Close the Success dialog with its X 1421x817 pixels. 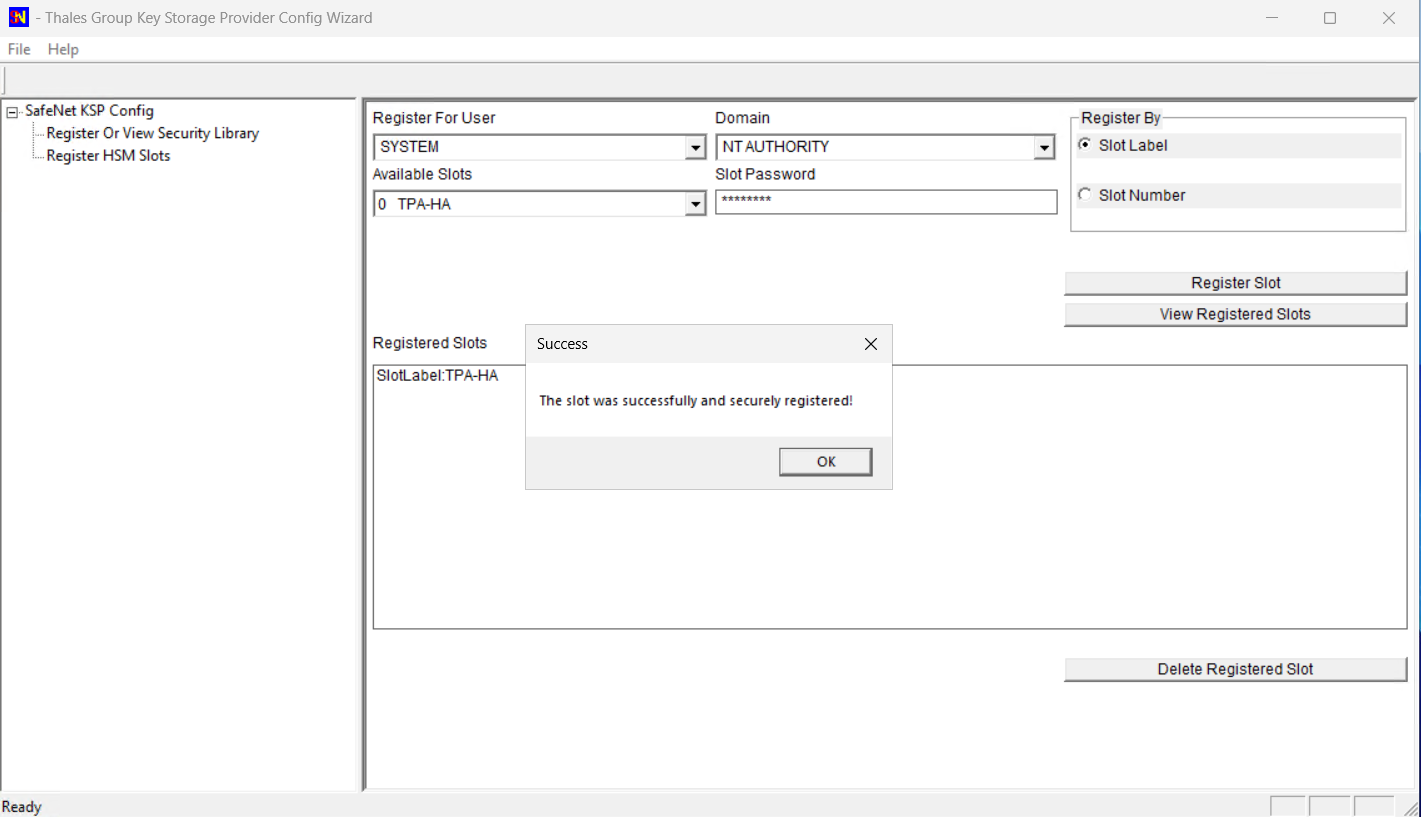[870, 344]
